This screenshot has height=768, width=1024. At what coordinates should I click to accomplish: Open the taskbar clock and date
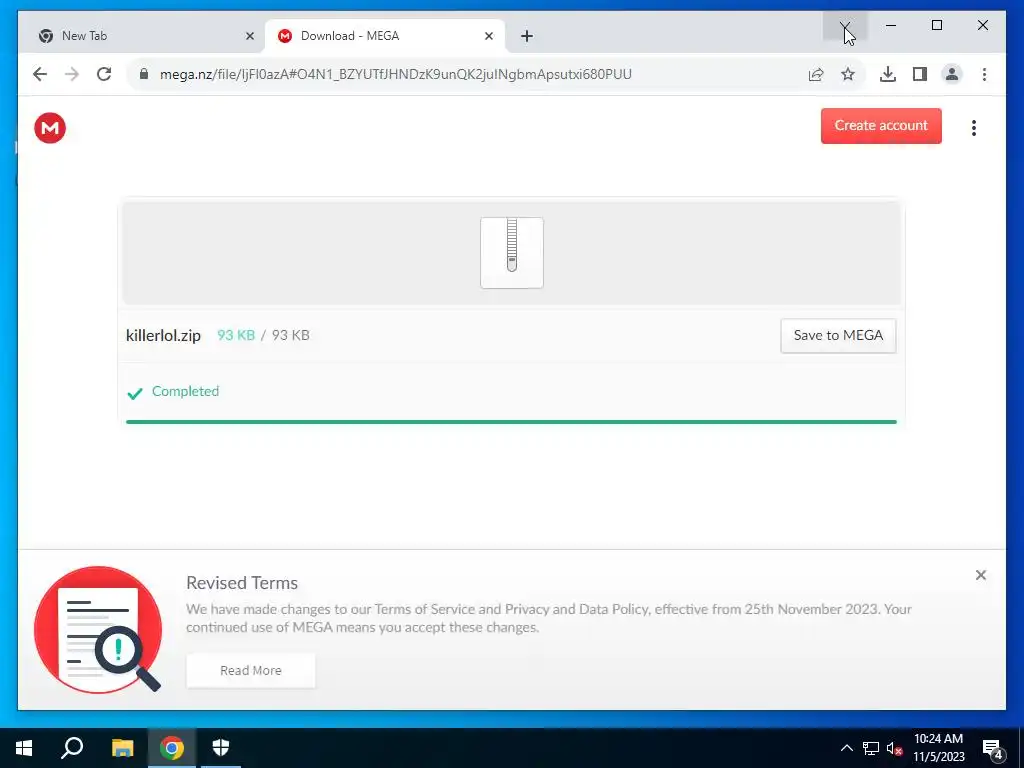[x=938, y=748]
